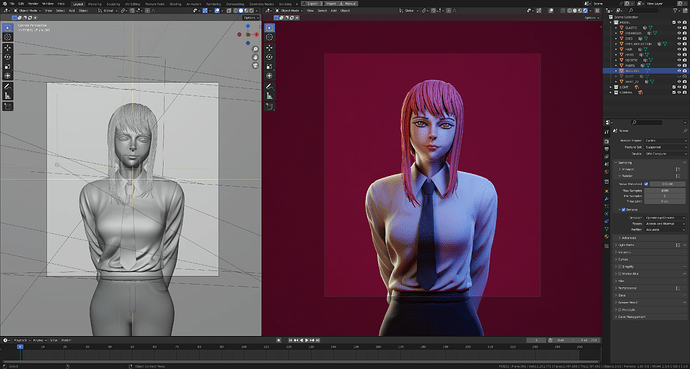This screenshot has width=690, height=369.
Task: Open the Edit menu
Action: [x=21, y=4]
